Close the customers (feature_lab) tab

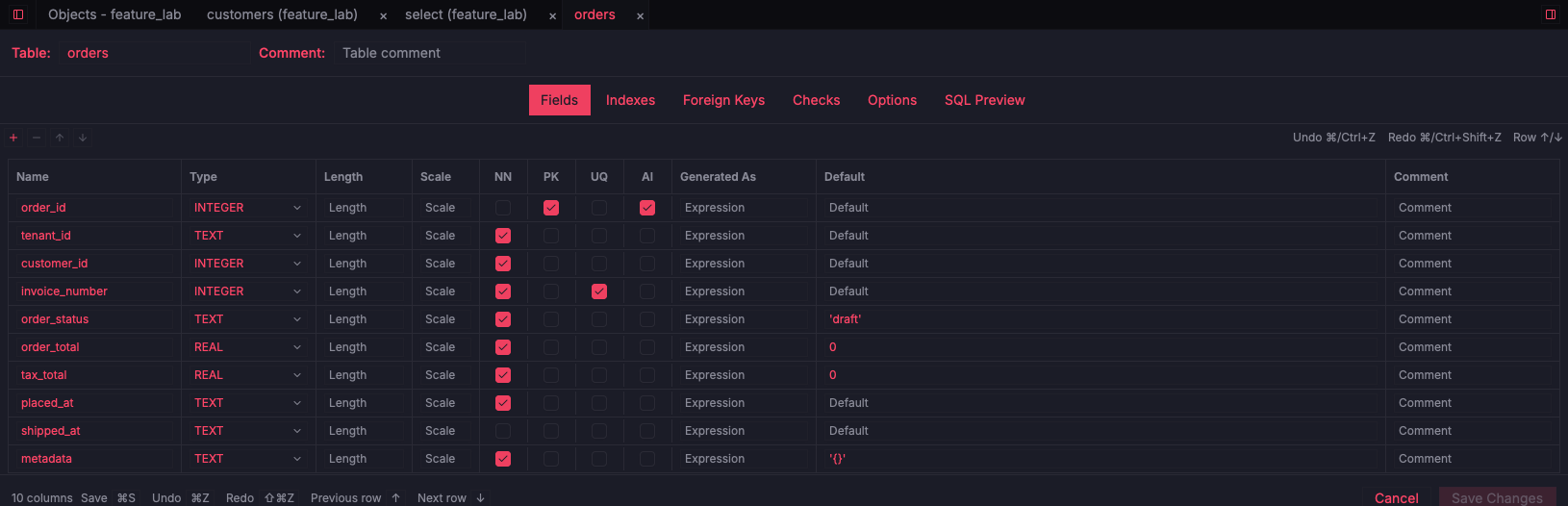click(383, 15)
